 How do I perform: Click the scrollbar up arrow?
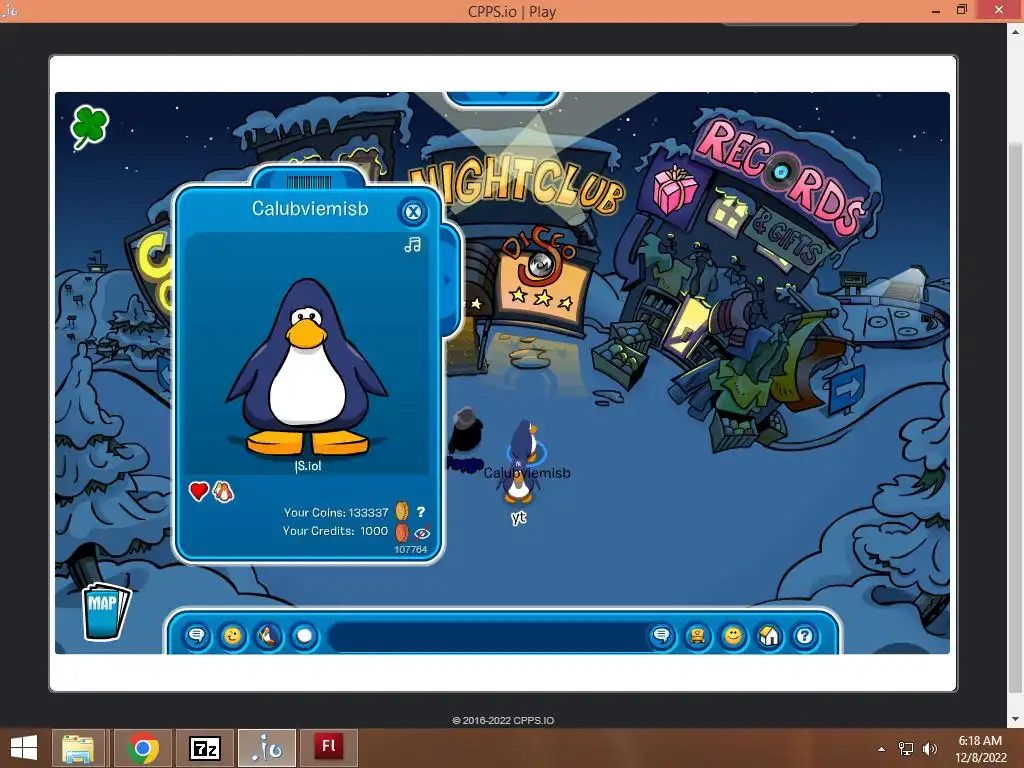coord(1016,31)
